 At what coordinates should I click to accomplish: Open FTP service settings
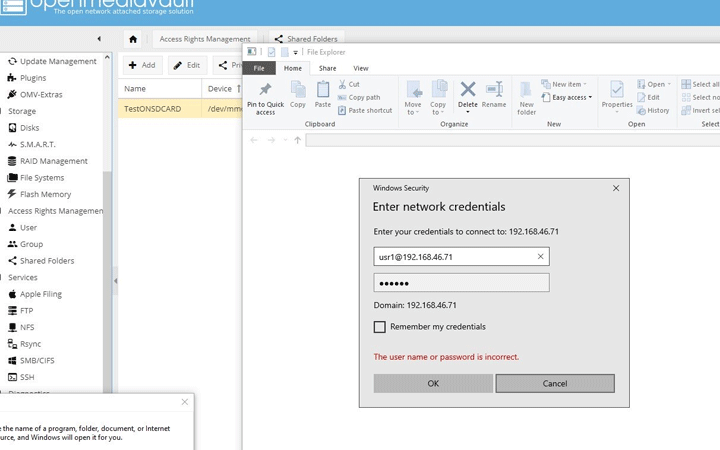pyautogui.click(x=21, y=310)
